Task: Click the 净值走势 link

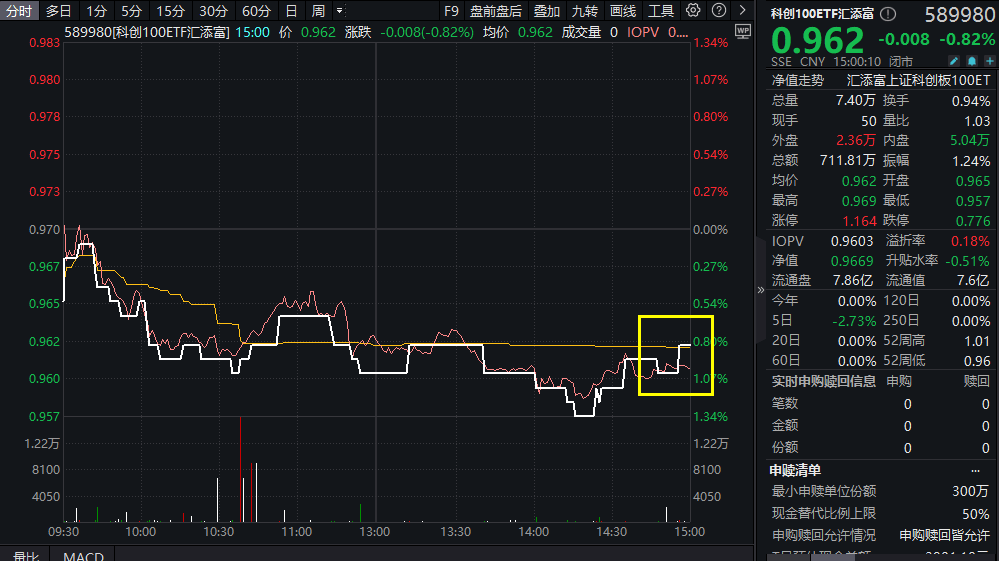Action: pos(797,80)
